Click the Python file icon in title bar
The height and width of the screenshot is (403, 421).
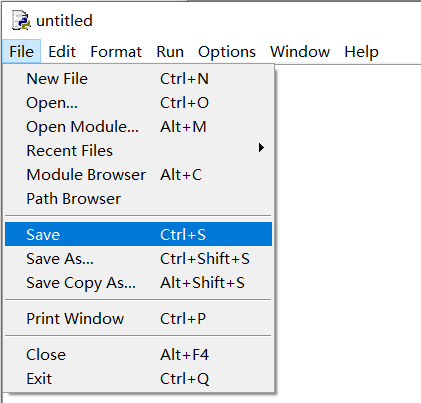(21, 20)
